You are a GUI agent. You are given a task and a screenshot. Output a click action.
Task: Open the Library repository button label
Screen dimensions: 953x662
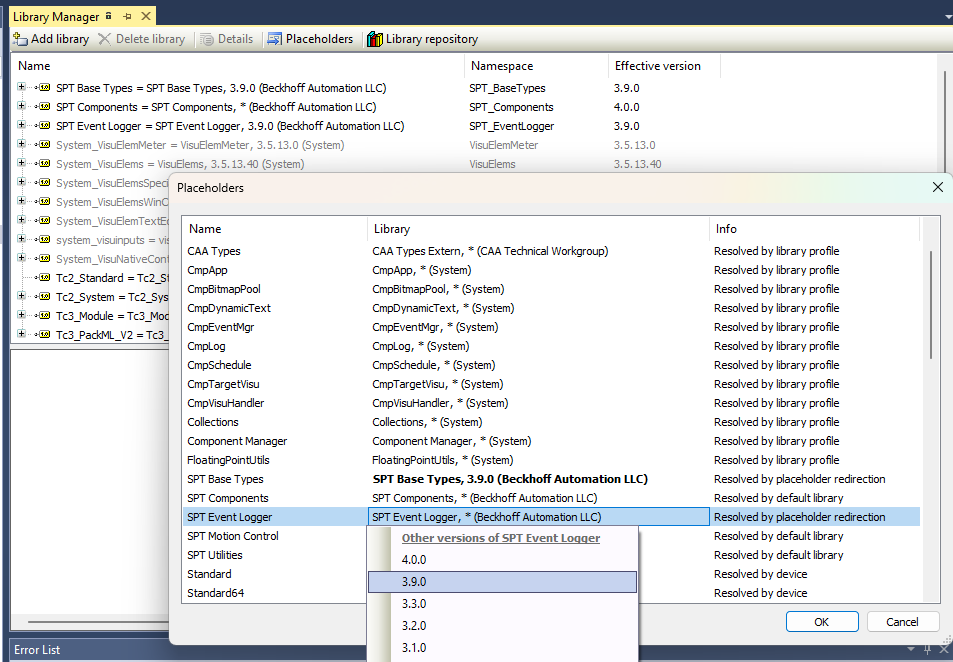(x=432, y=40)
